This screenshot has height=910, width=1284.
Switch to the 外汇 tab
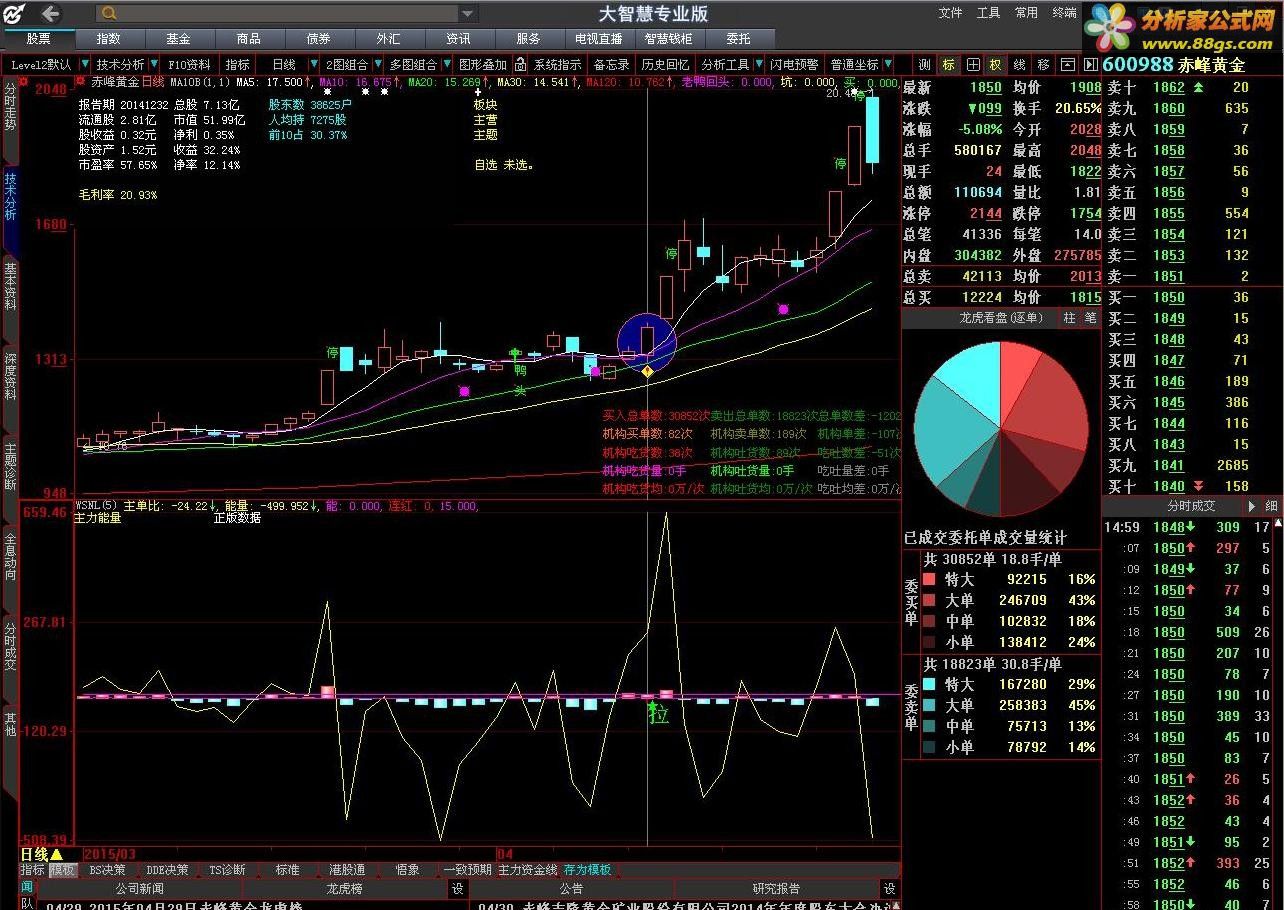click(388, 39)
